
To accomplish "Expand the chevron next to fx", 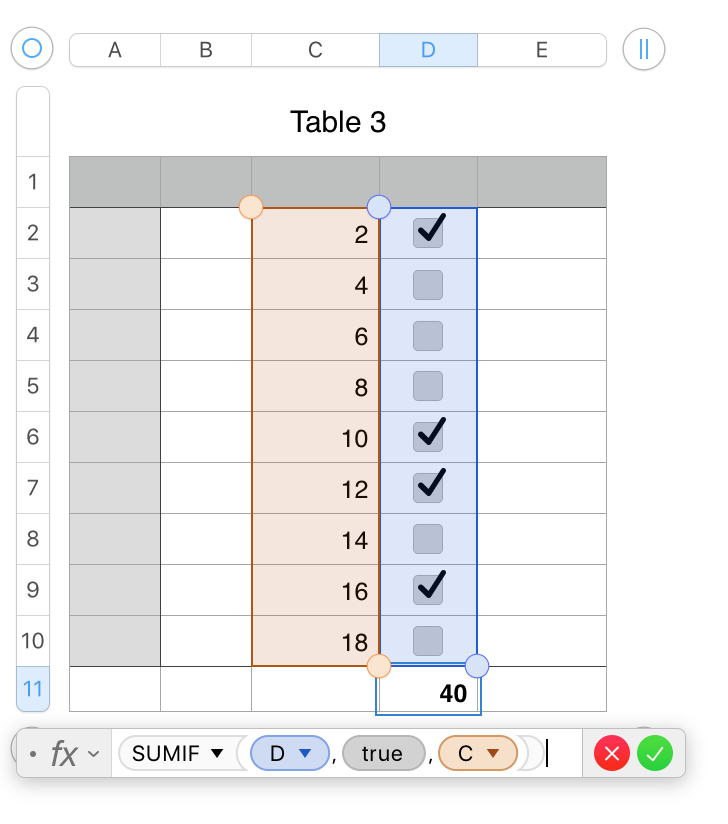I will [93, 754].
